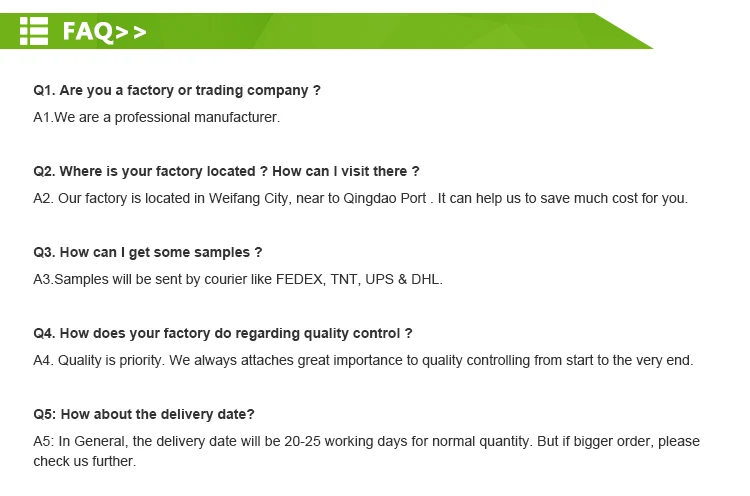
Task: Click the double arrows after FAQ
Action: (132, 32)
